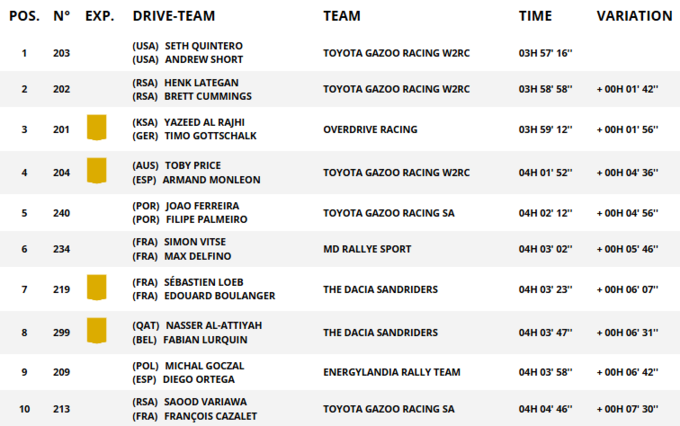The height and width of the screenshot is (426, 680).
Task: Open the Energylandia Rally Team entry
Action: click(391, 372)
